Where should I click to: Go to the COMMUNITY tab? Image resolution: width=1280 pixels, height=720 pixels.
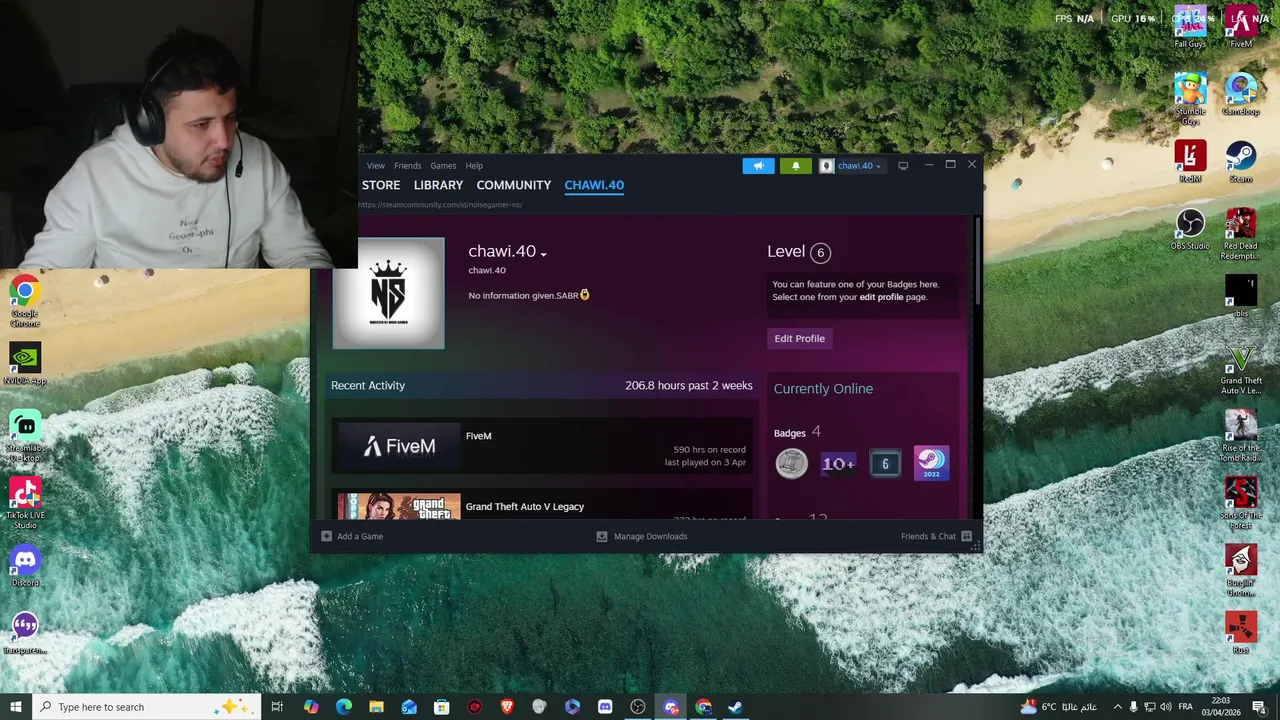(514, 185)
